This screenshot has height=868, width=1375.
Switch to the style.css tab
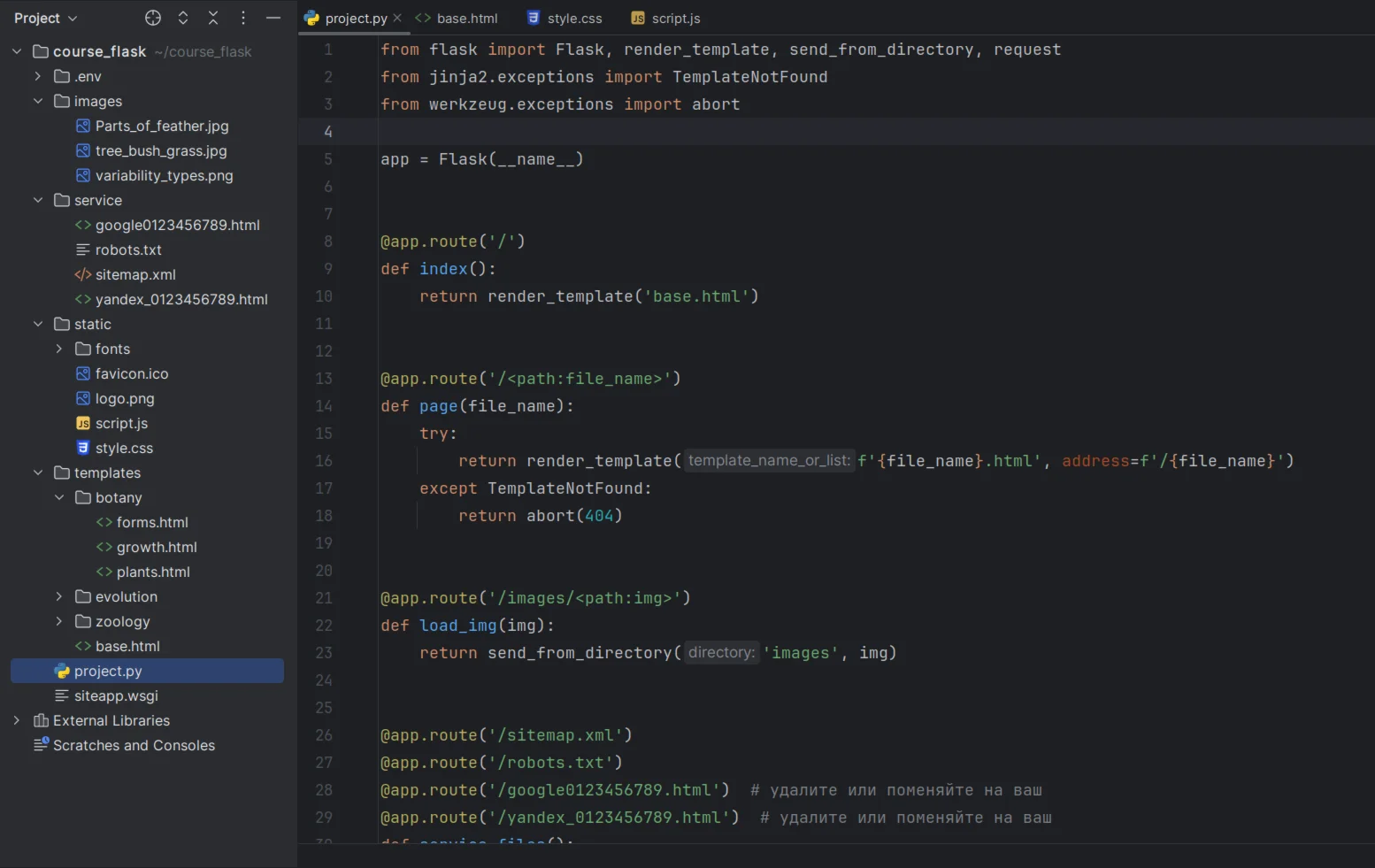[565, 18]
